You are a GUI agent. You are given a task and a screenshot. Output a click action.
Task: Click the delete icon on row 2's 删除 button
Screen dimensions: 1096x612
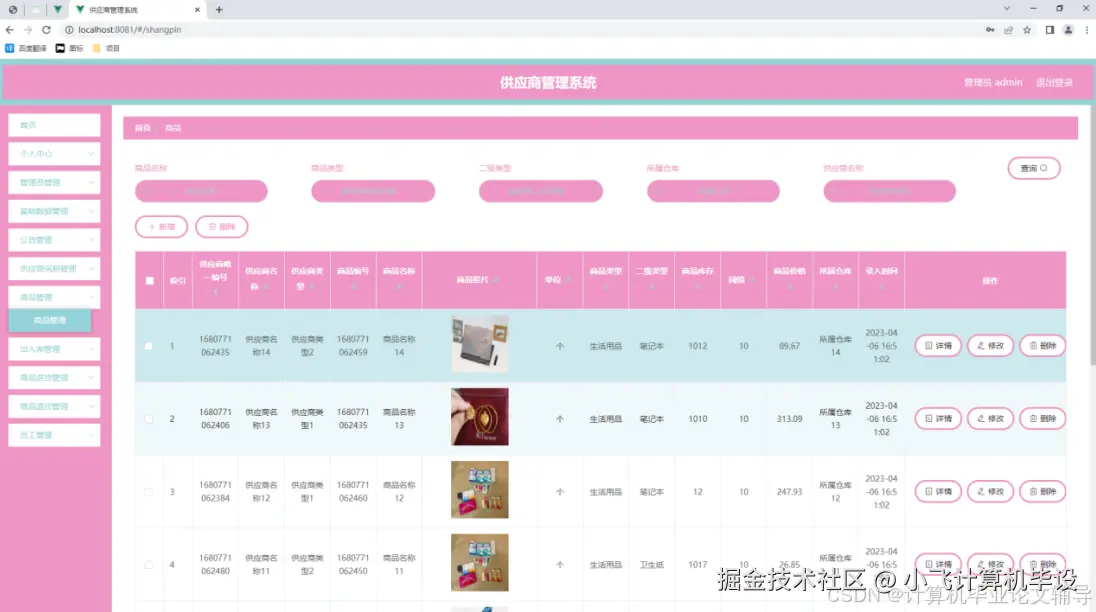(1033, 418)
